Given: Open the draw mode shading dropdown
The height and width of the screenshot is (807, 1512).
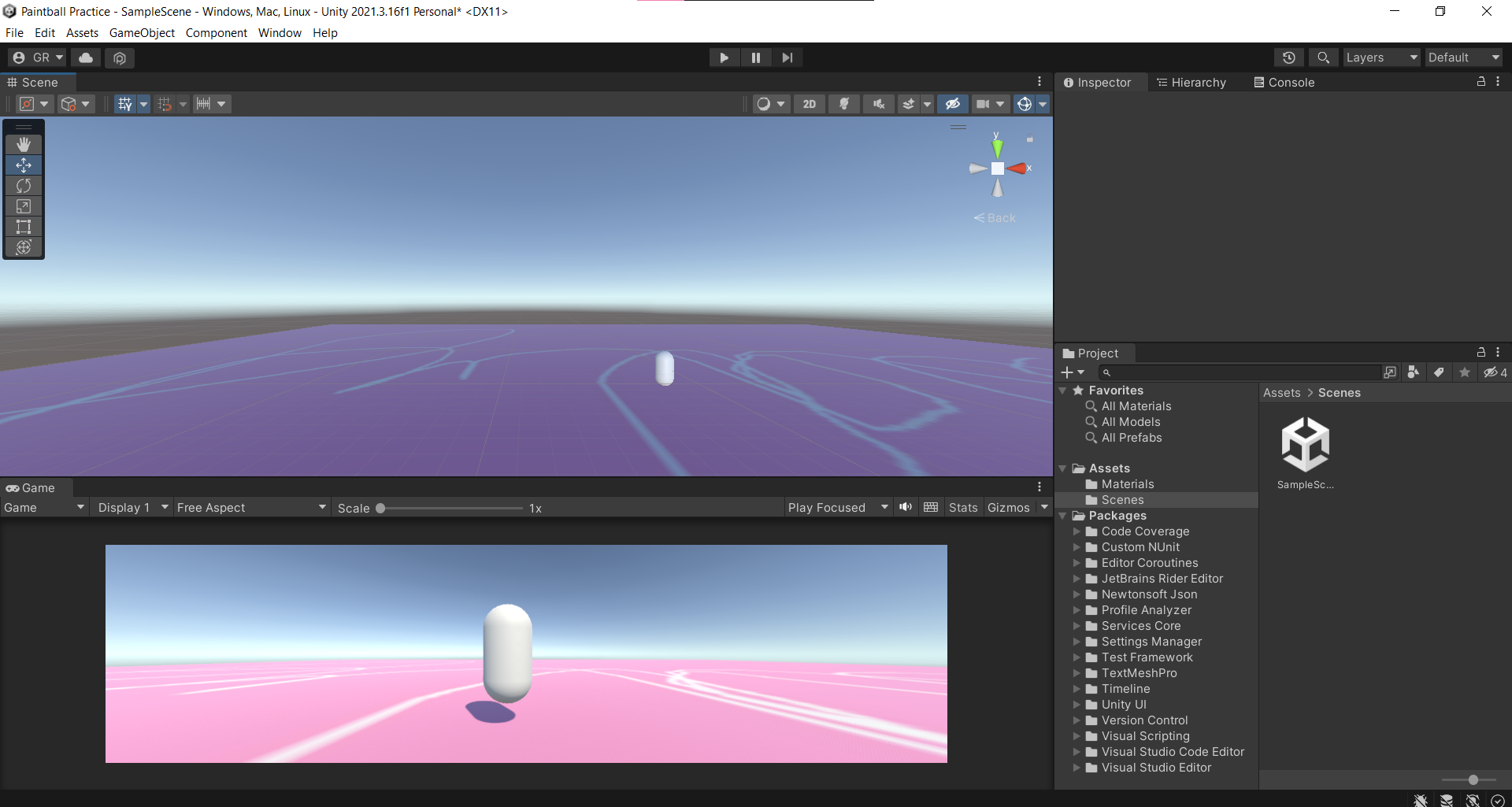Looking at the screenshot, I should pos(770,104).
